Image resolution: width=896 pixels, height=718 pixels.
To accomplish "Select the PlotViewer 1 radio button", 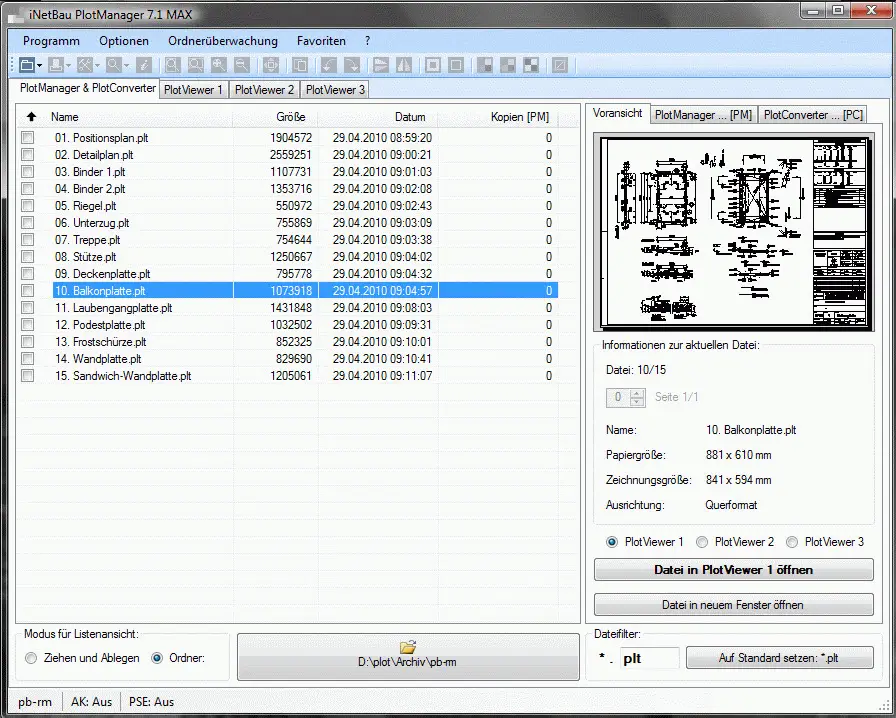I will [x=611, y=542].
